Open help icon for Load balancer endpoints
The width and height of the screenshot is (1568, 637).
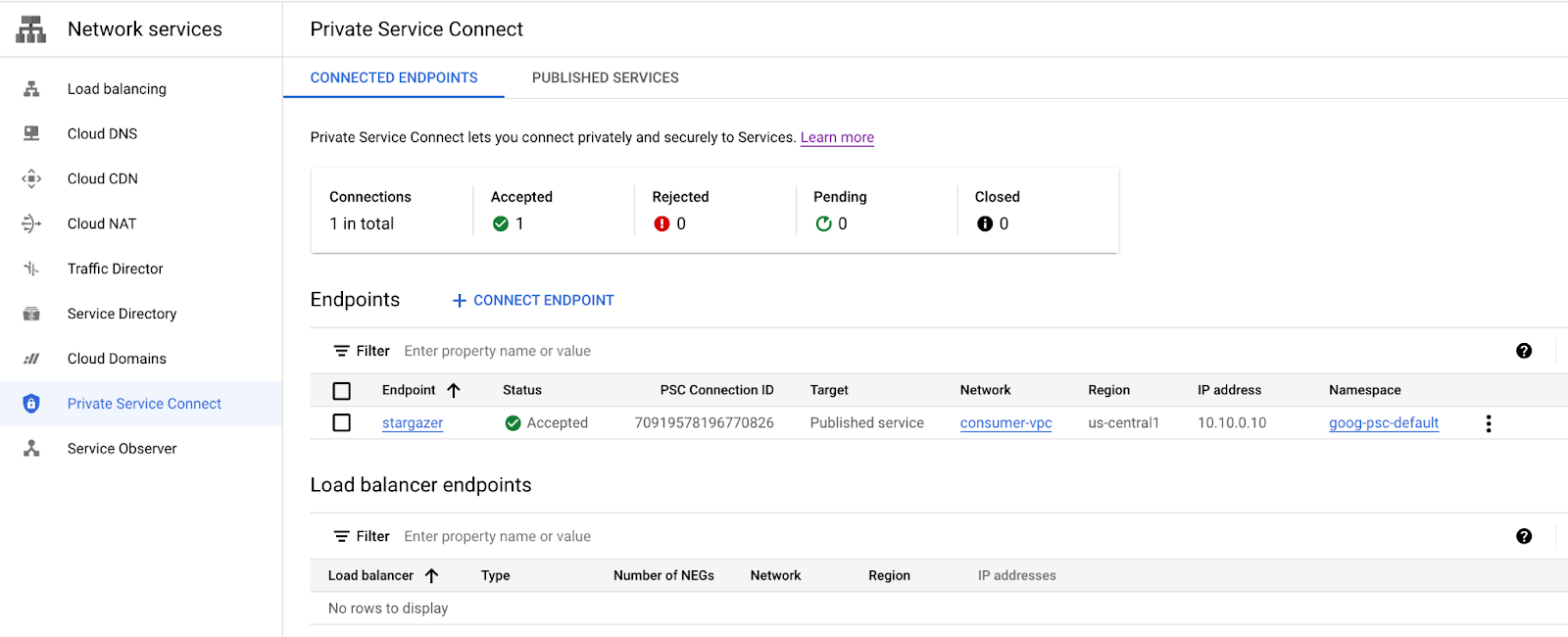1524,536
